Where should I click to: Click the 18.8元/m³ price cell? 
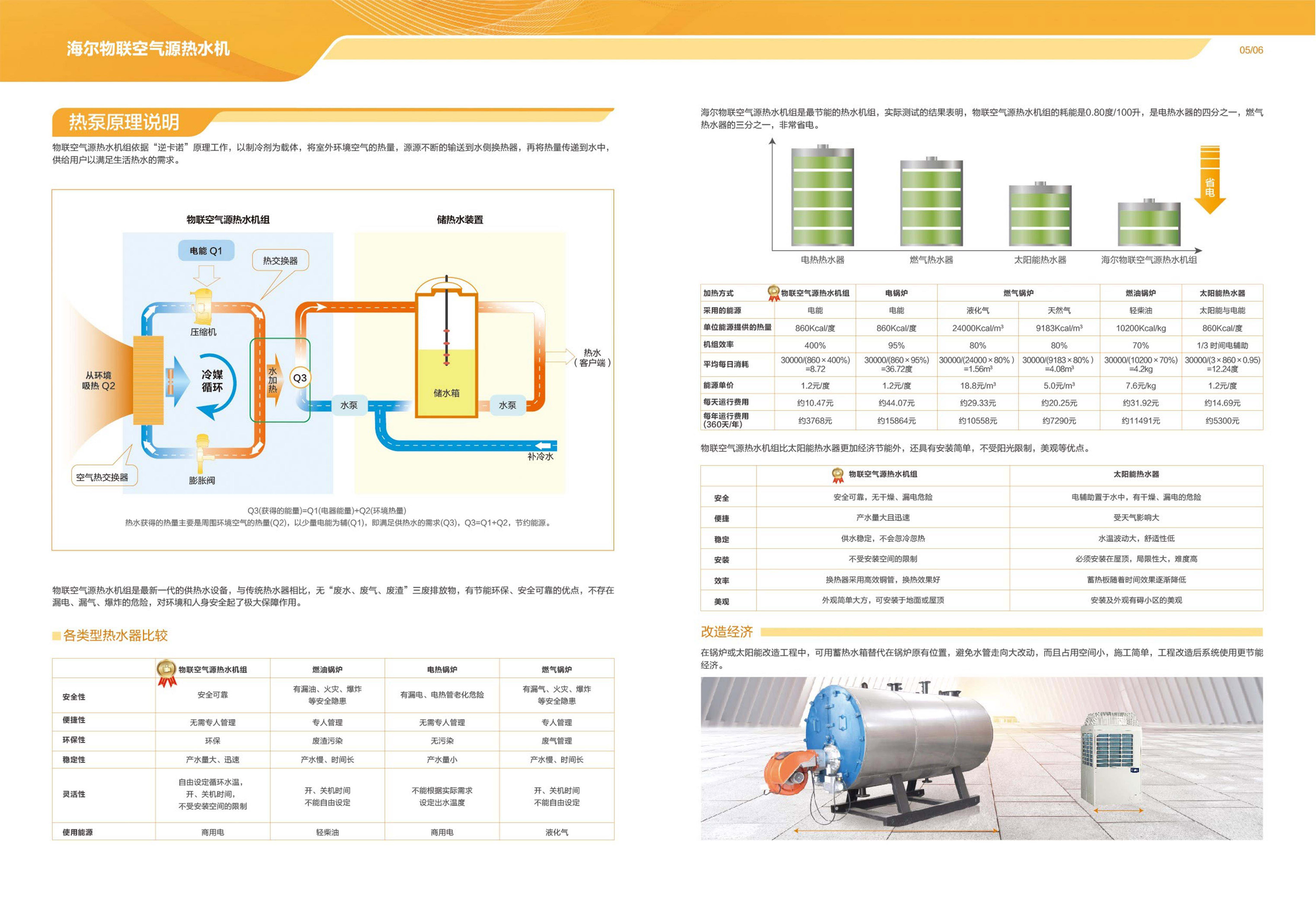coord(978,385)
